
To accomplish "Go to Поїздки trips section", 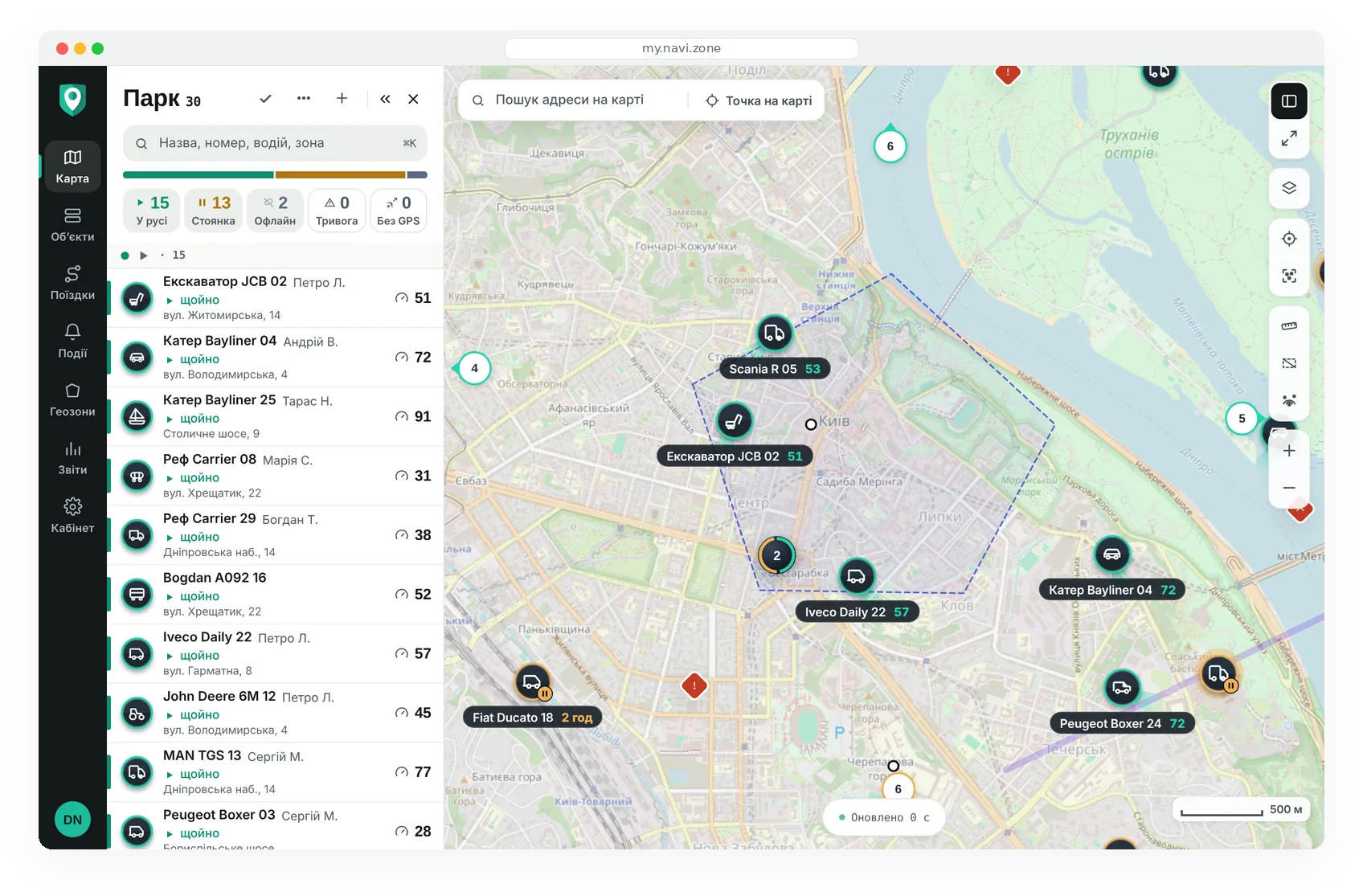I will [x=72, y=283].
